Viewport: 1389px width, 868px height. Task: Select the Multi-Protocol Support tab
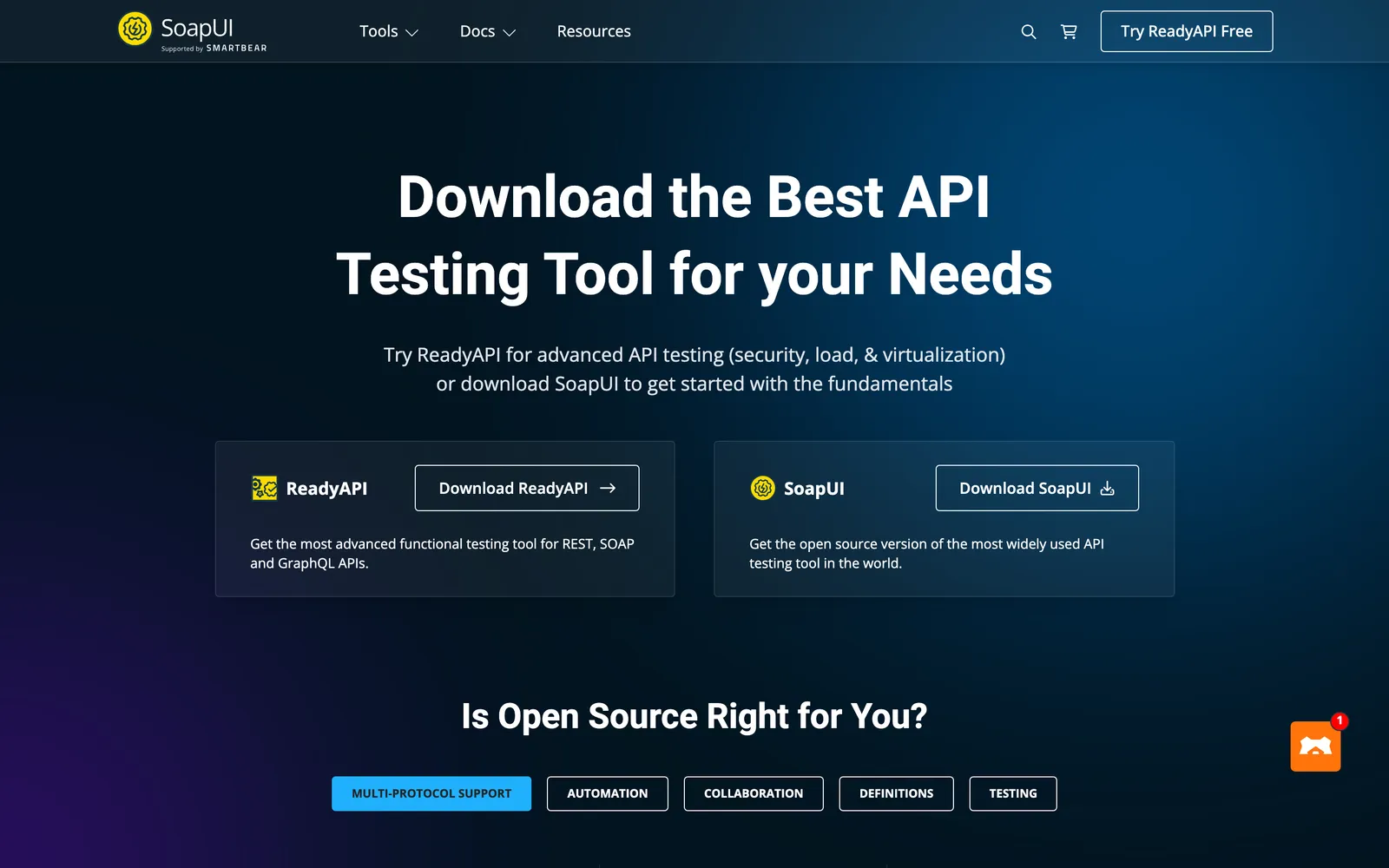(431, 793)
